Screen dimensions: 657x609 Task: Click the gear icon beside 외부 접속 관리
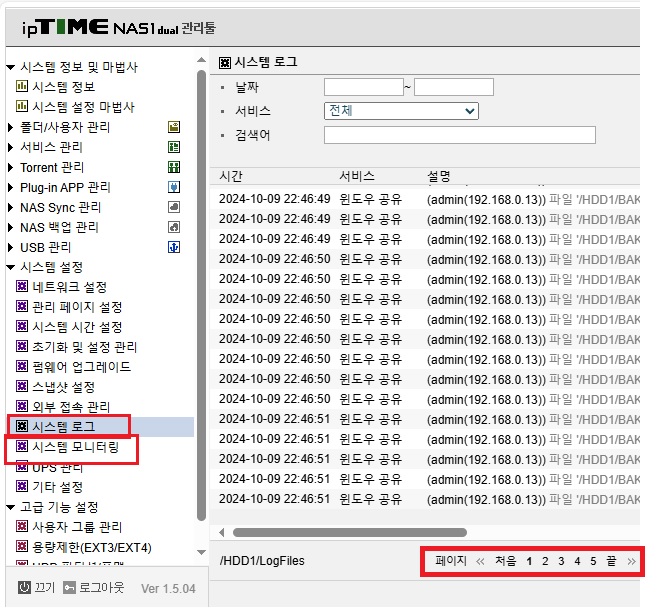click(22, 406)
